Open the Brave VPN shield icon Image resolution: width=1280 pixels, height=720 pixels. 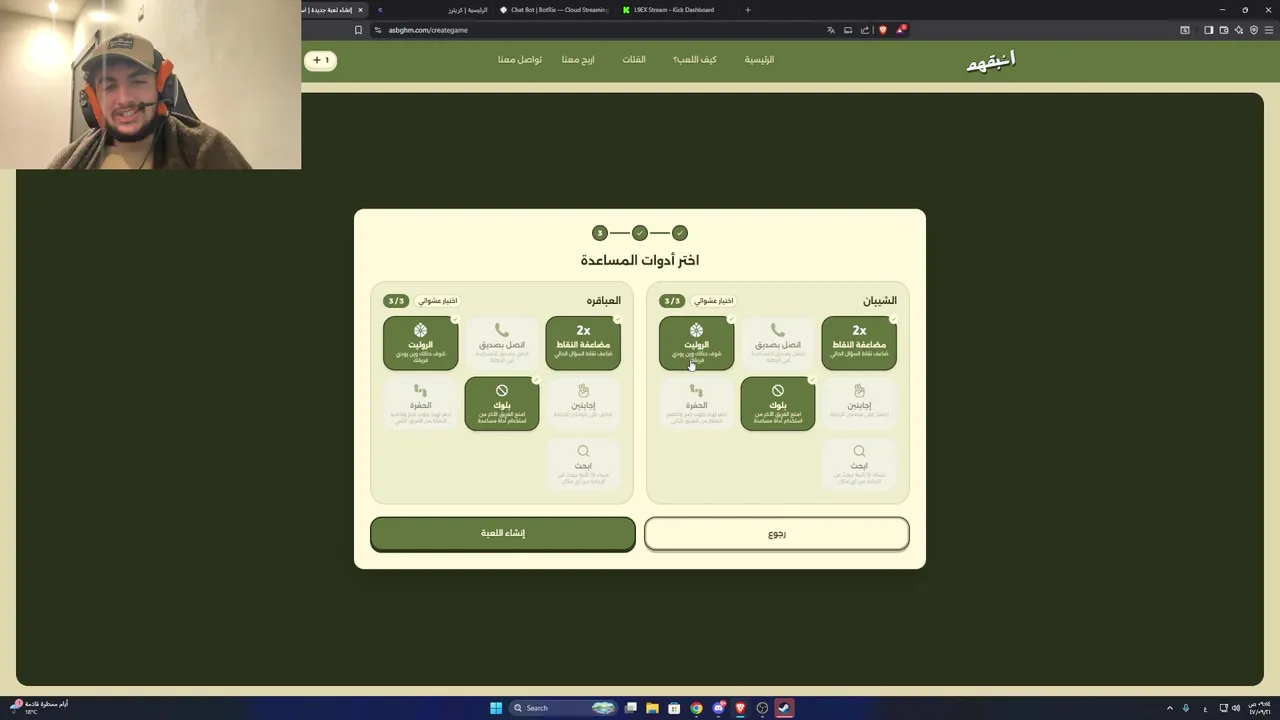[x=1253, y=30]
